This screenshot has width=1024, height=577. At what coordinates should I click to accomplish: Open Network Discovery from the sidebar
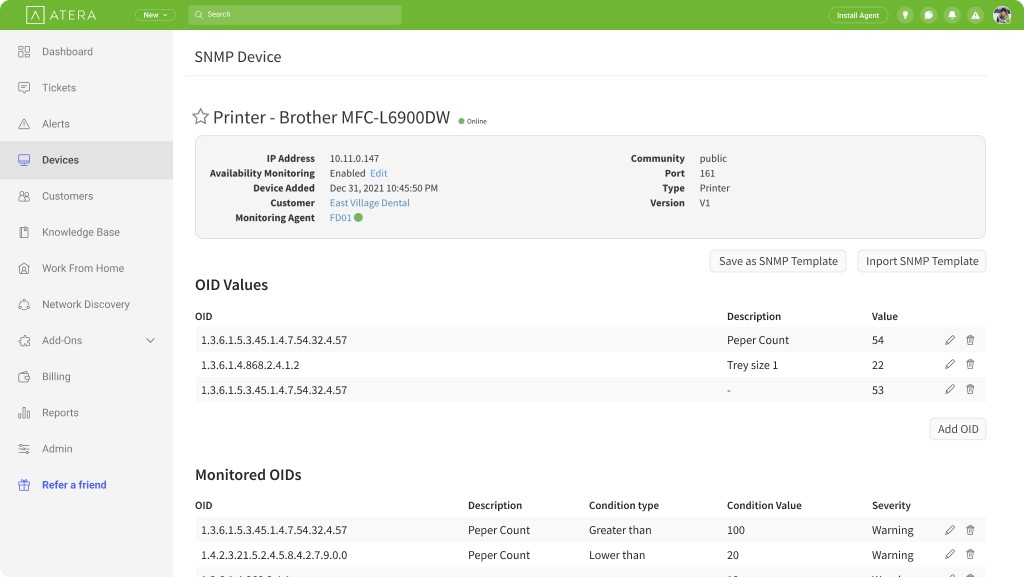pos(86,304)
